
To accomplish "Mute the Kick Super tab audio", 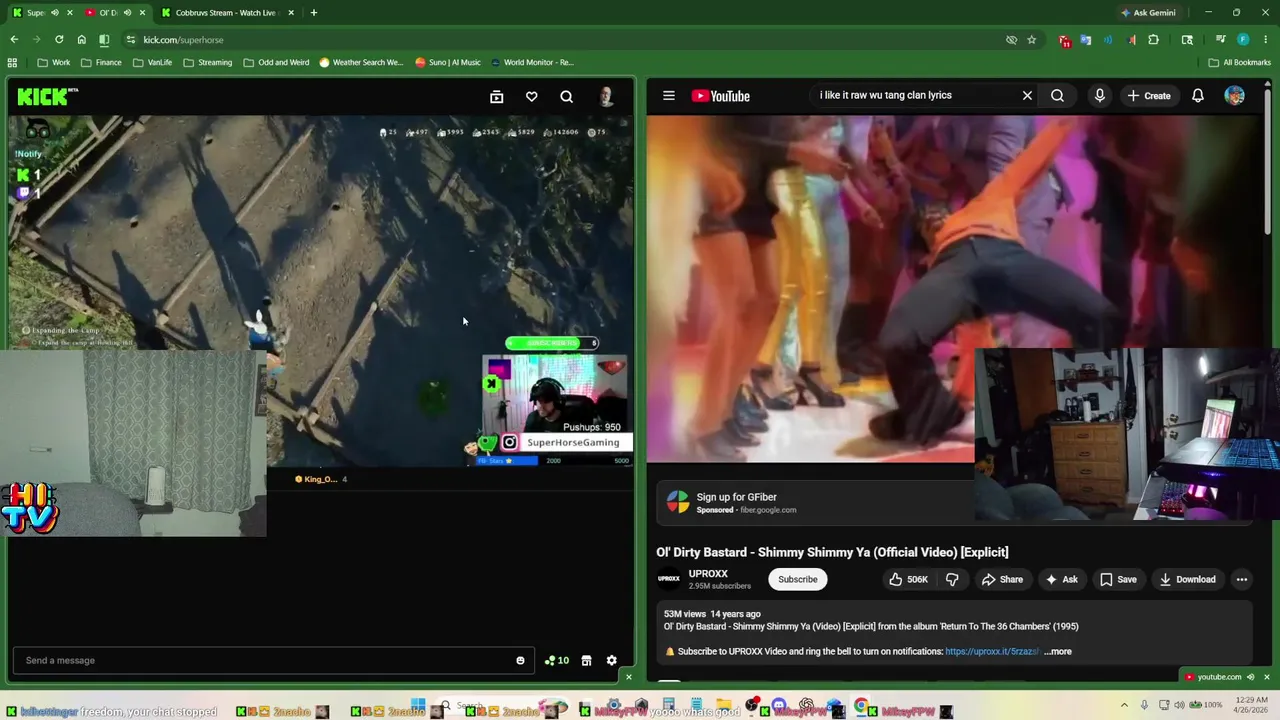I will click(55, 13).
